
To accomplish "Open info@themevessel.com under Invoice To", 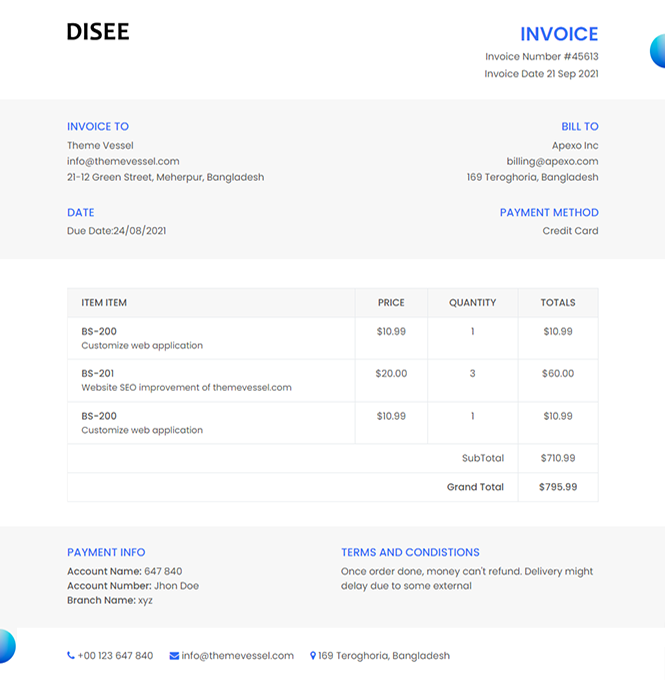I will (x=123, y=161).
